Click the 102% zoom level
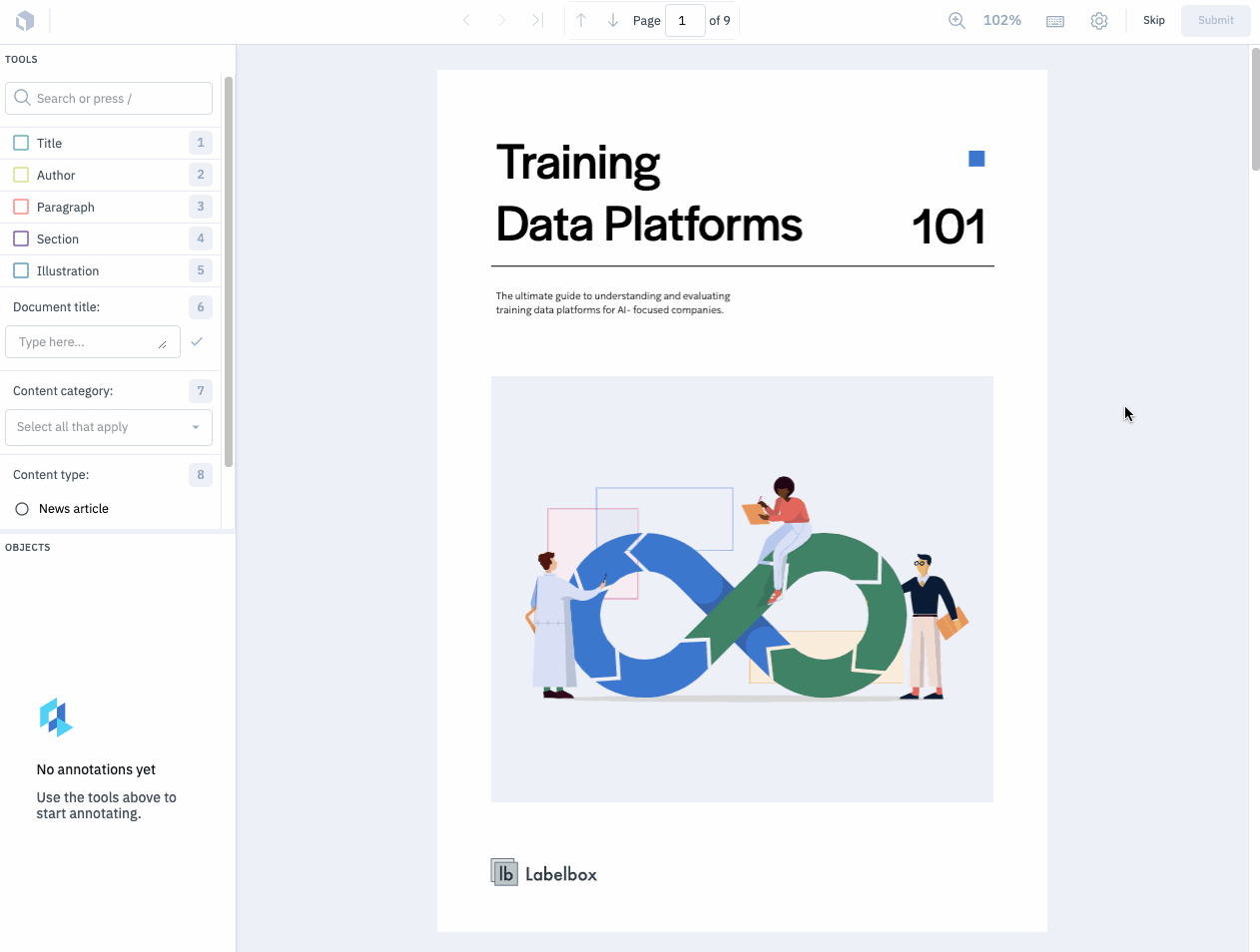Image resolution: width=1260 pixels, height=952 pixels. click(x=1001, y=20)
